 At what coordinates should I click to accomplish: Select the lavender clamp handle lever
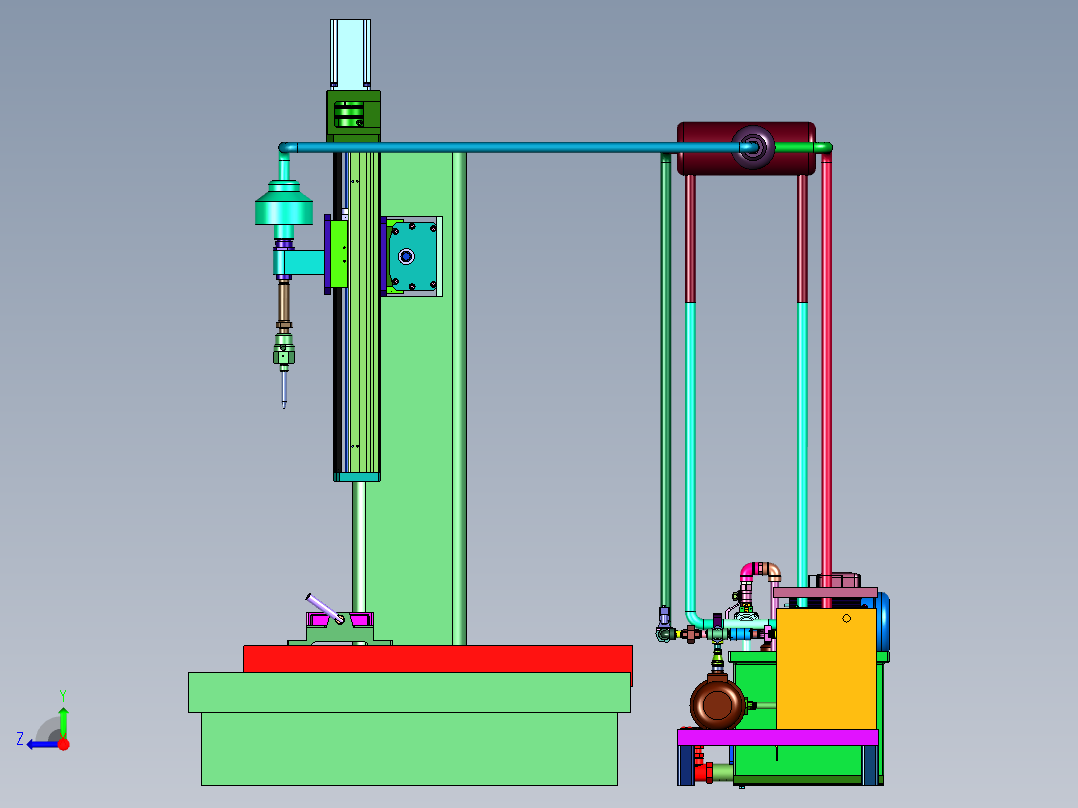click(324, 609)
